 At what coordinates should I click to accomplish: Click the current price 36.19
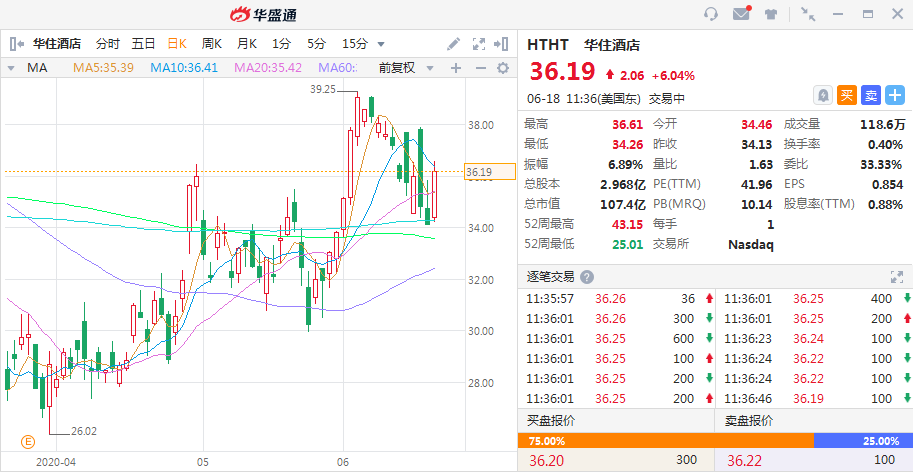pyautogui.click(x=562, y=72)
